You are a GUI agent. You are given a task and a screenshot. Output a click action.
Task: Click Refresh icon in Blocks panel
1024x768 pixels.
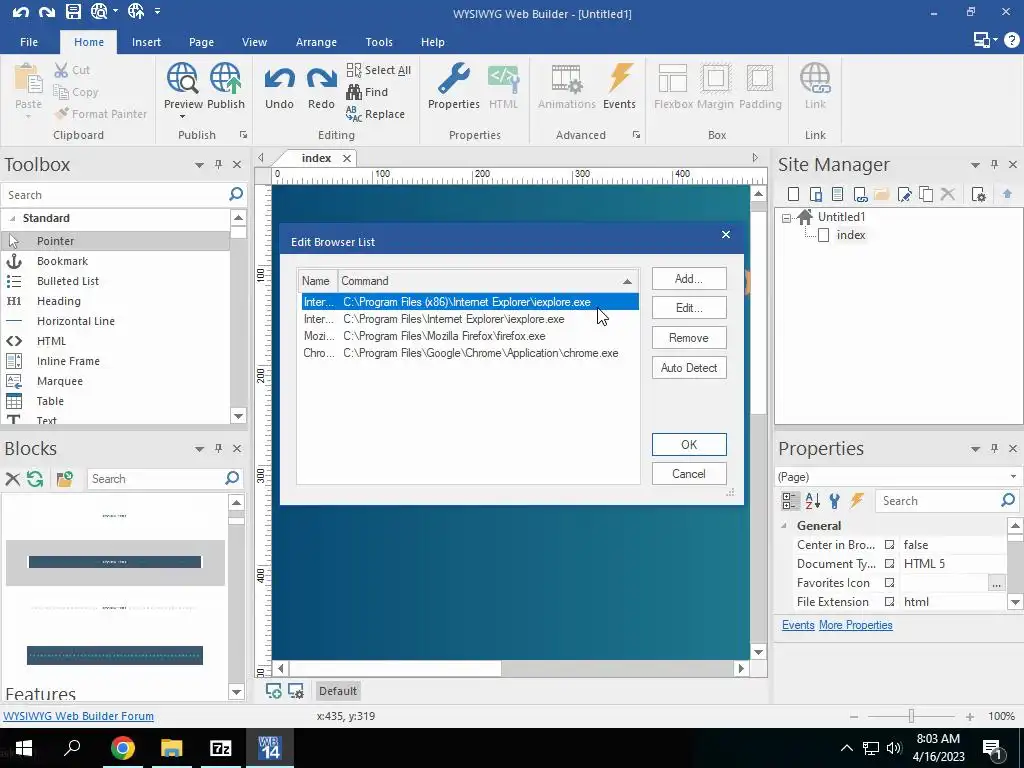pos(35,479)
